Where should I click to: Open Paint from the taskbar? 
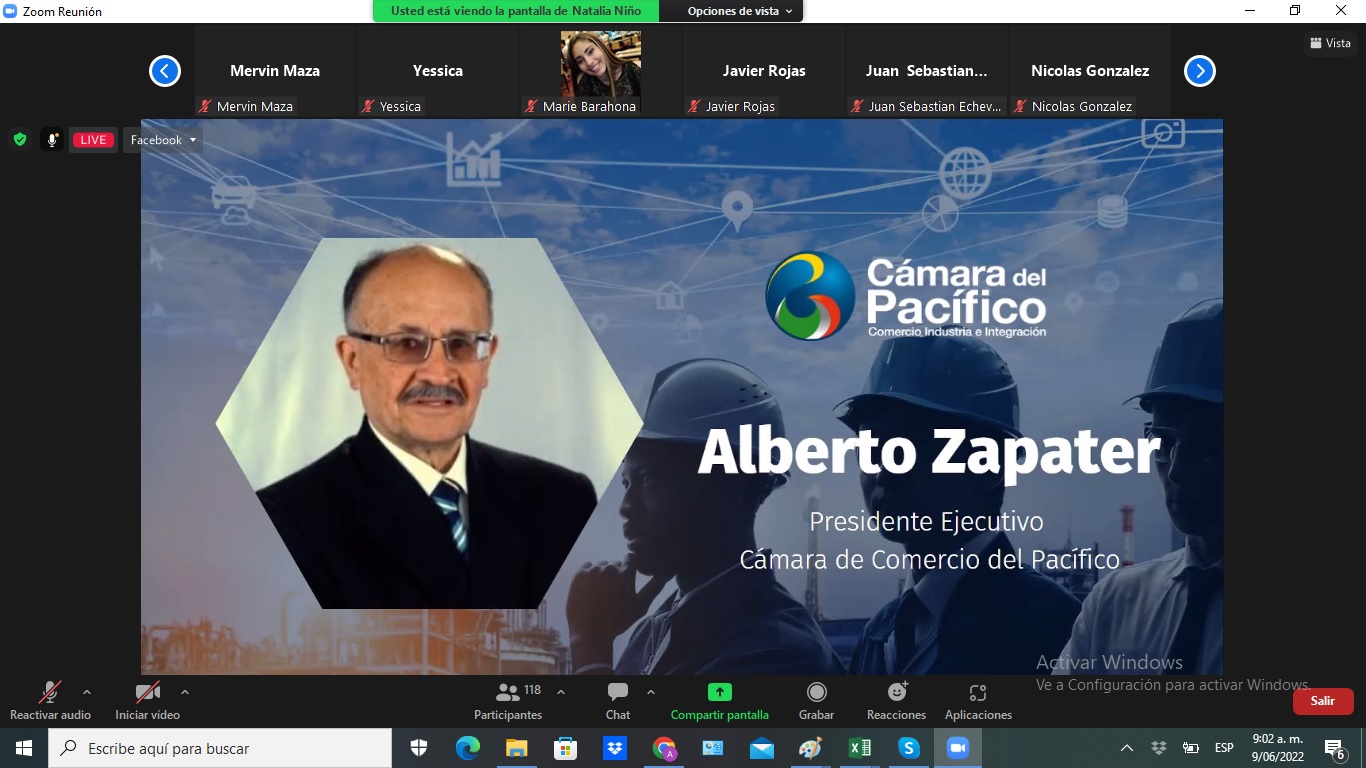coord(811,748)
